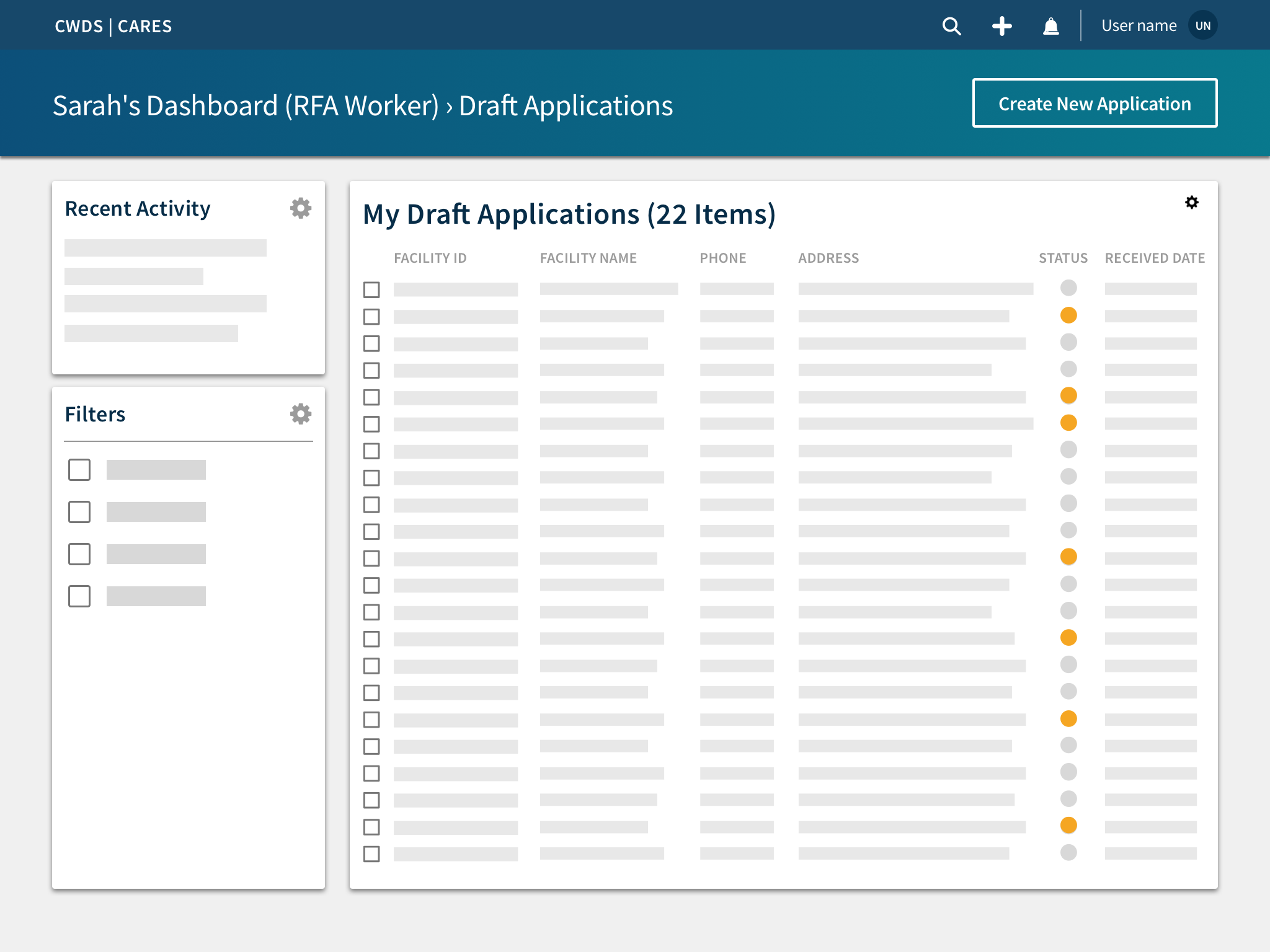
Task: Open My Draft Applications gear settings
Action: (x=1191, y=203)
